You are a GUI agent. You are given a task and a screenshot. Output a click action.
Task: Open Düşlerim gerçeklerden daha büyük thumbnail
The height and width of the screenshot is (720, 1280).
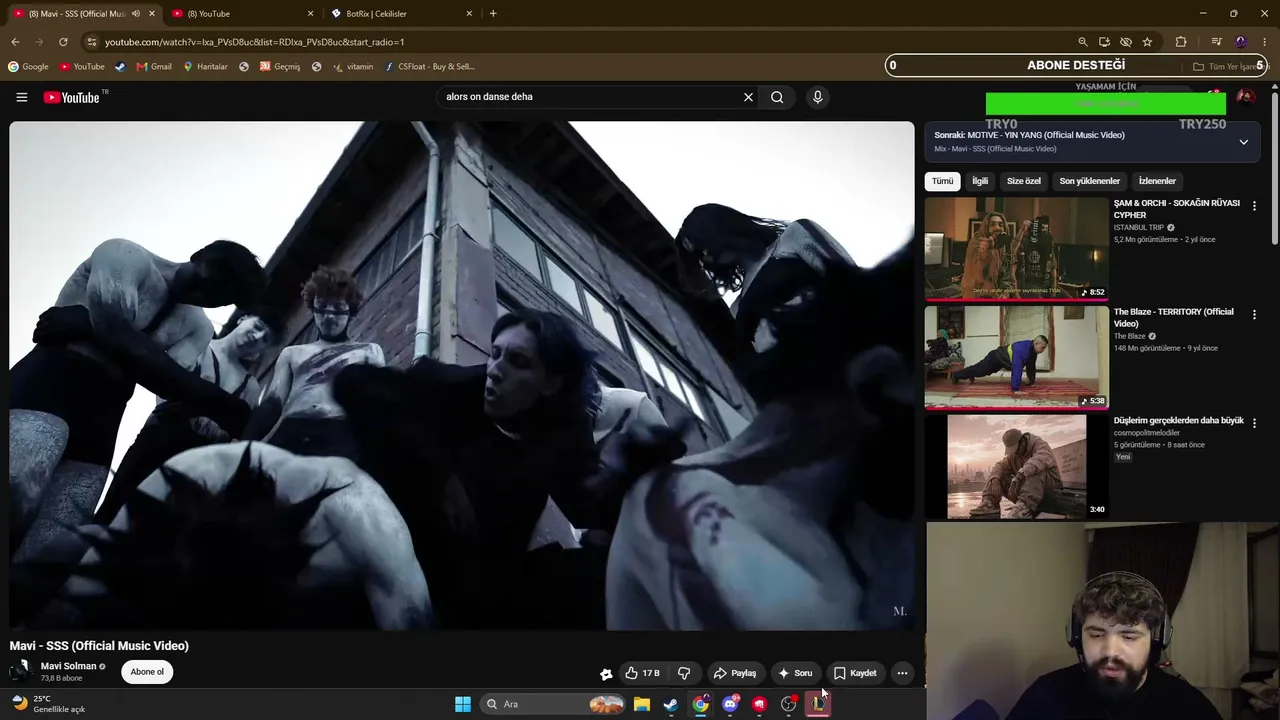(x=1016, y=466)
